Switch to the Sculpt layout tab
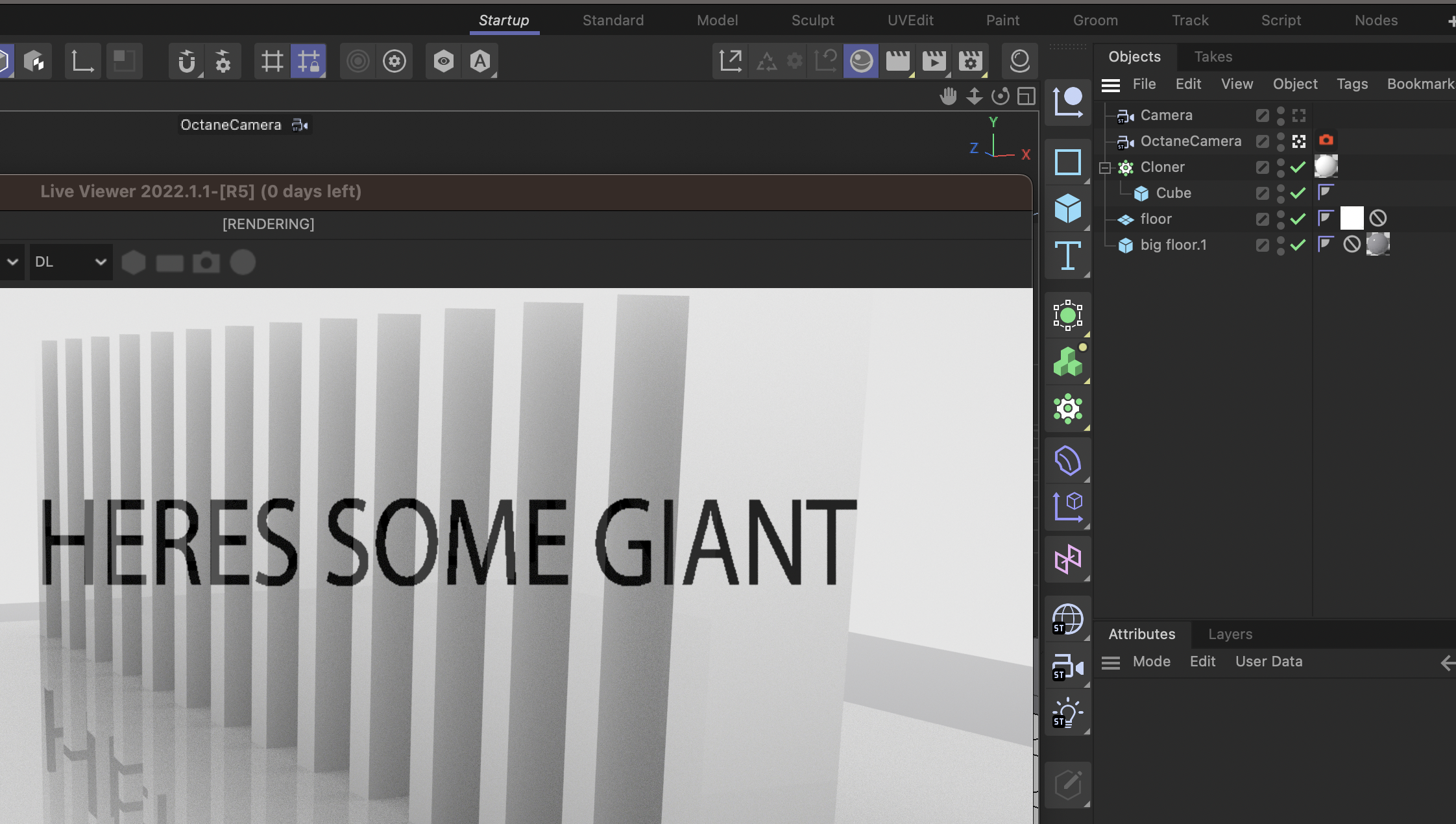This screenshot has height=824, width=1456. click(812, 20)
